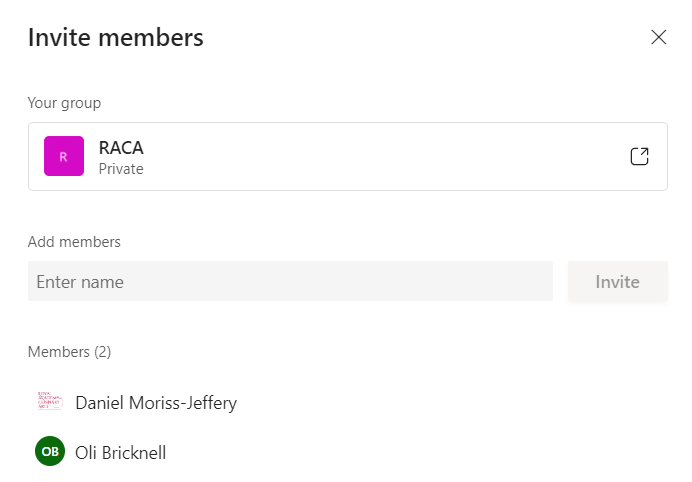692x482 pixels.
Task: Select the RACA group name
Action: (121, 147)
